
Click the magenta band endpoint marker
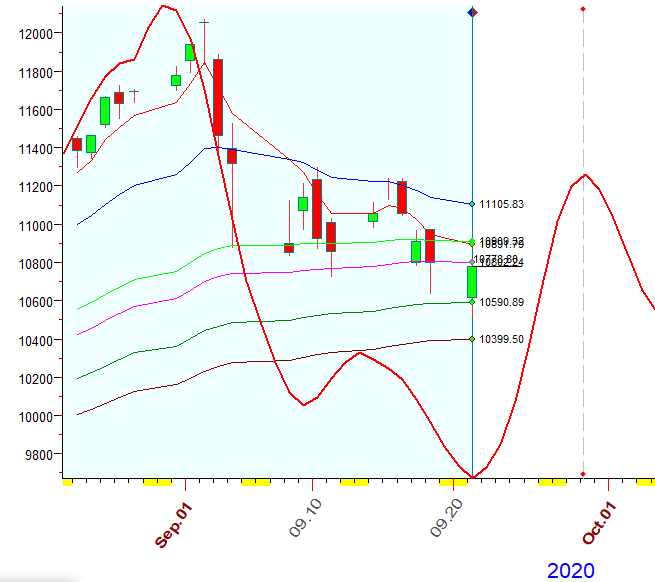pos(472,263)
